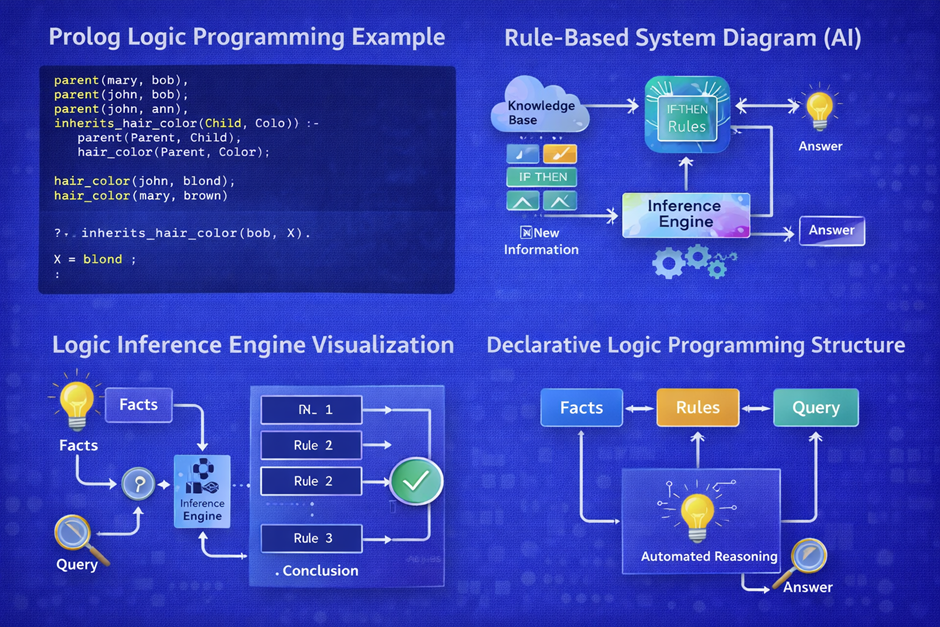Click inside the Prolog code panel
Screen dimensions: 940x627
[246, 180]
